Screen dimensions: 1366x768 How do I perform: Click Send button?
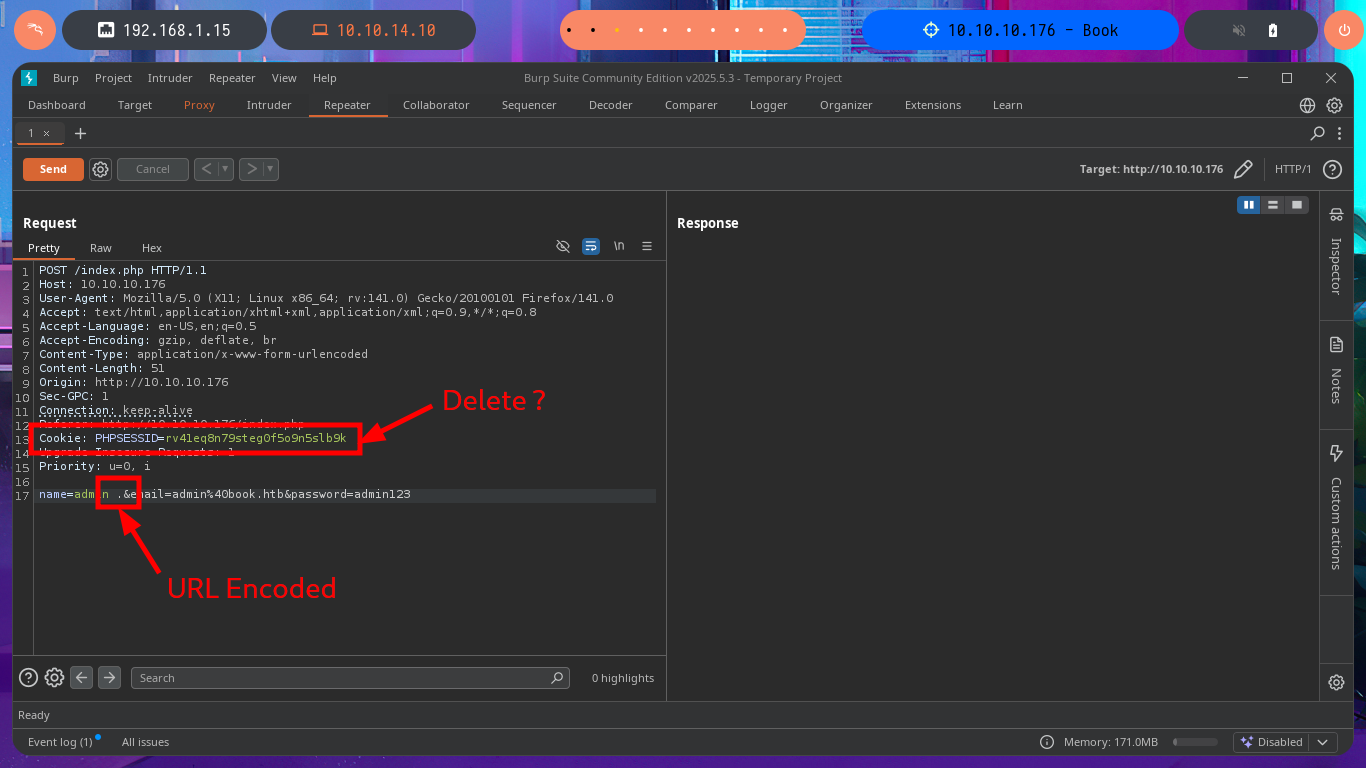point(53,169)
